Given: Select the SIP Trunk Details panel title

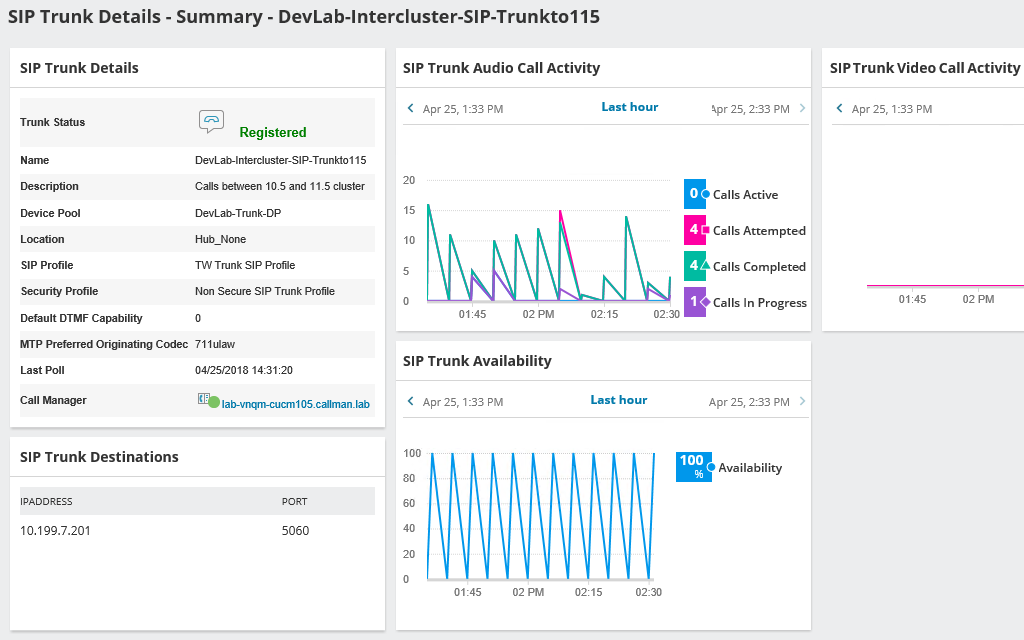Looking at the screenshot, I should click(80, 67).
